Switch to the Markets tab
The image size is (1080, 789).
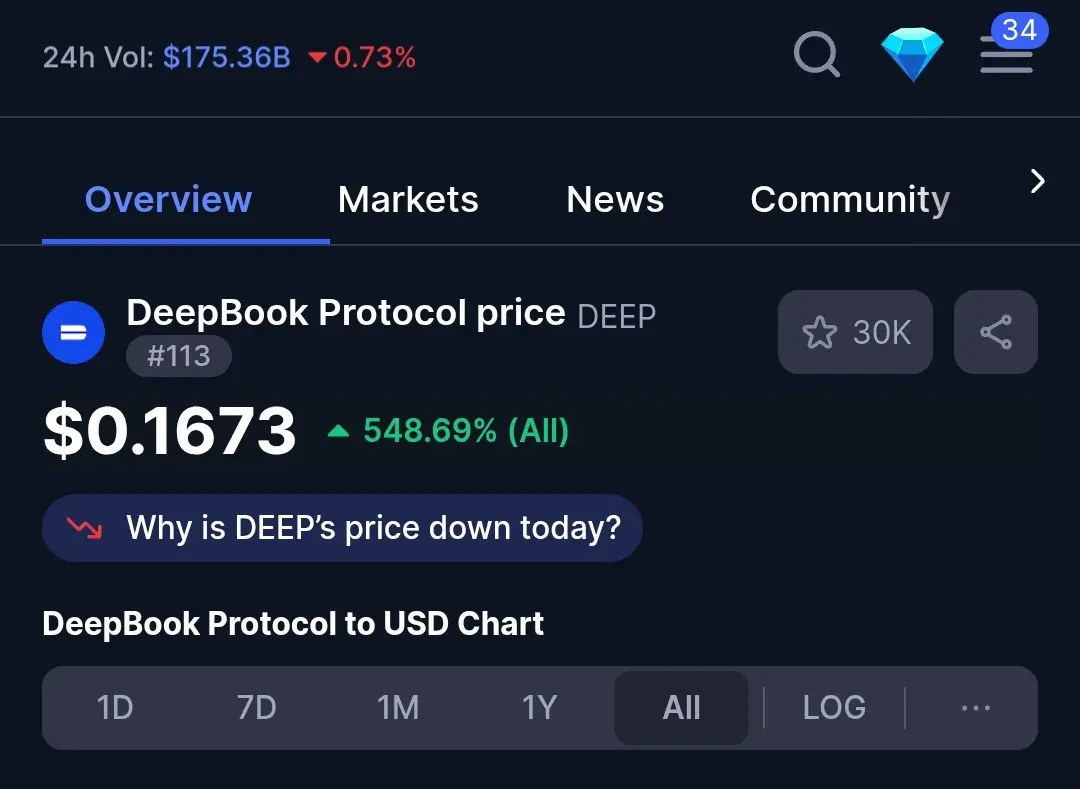[x=408, y=200]
